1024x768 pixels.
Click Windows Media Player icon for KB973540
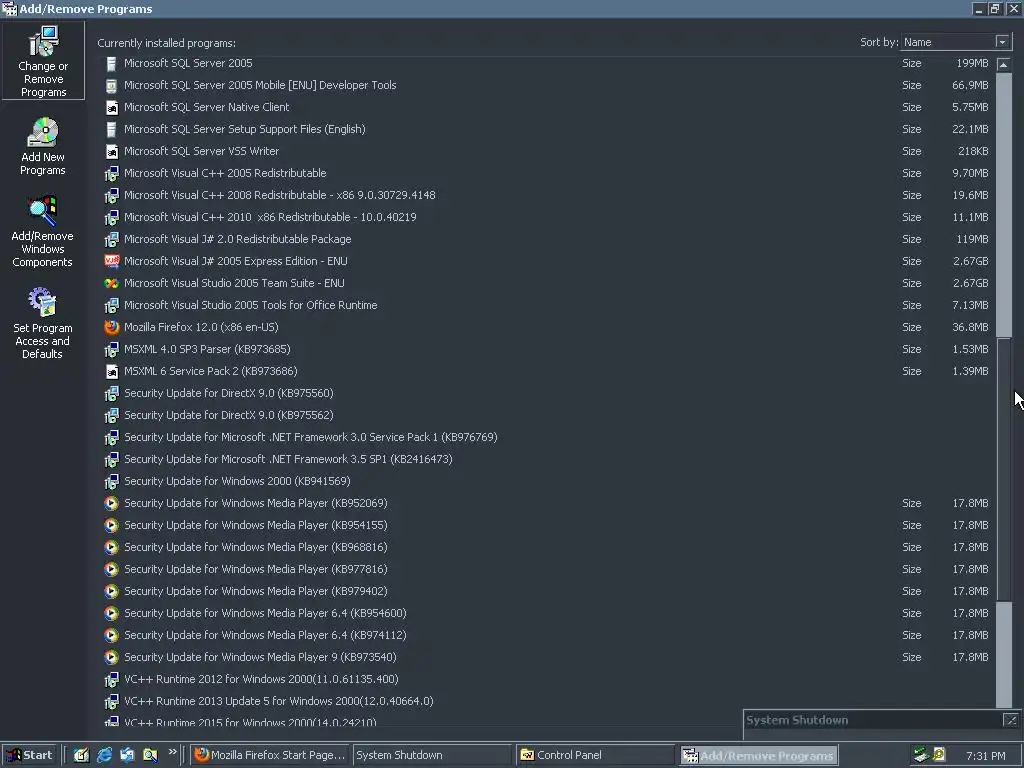click(112, 658)
